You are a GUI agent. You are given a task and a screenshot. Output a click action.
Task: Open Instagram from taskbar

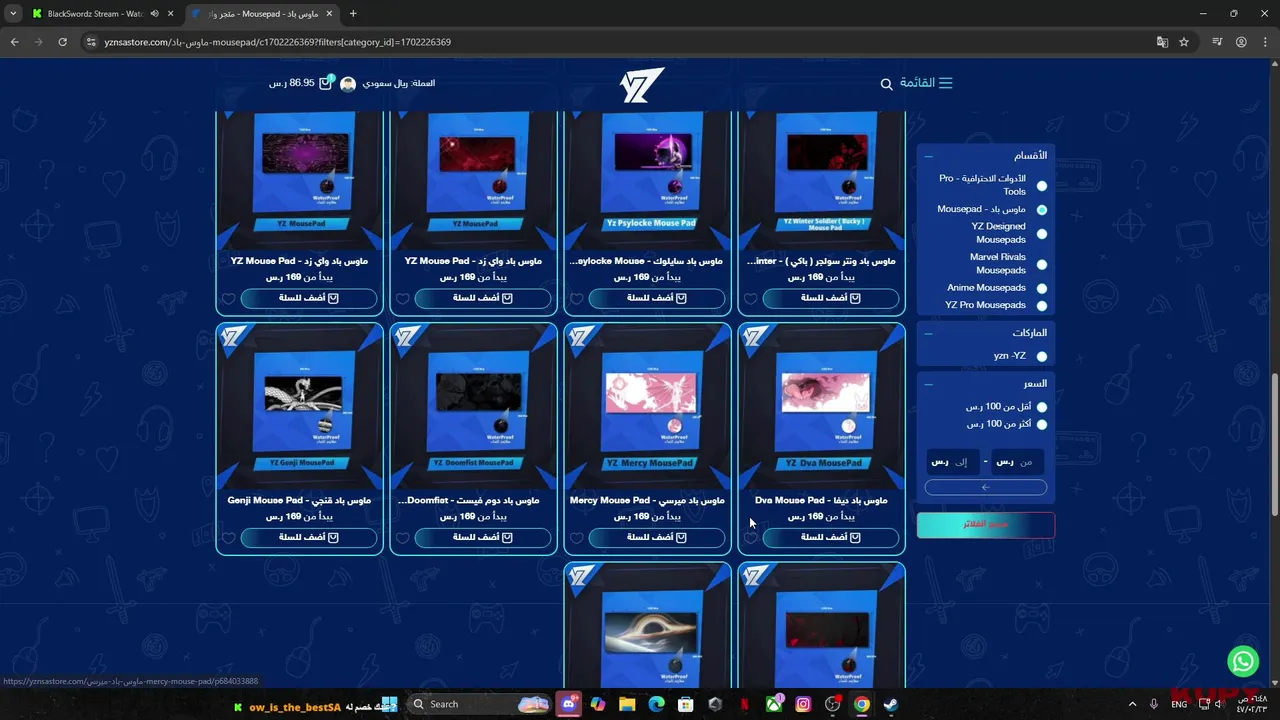[x=803, y=704]
